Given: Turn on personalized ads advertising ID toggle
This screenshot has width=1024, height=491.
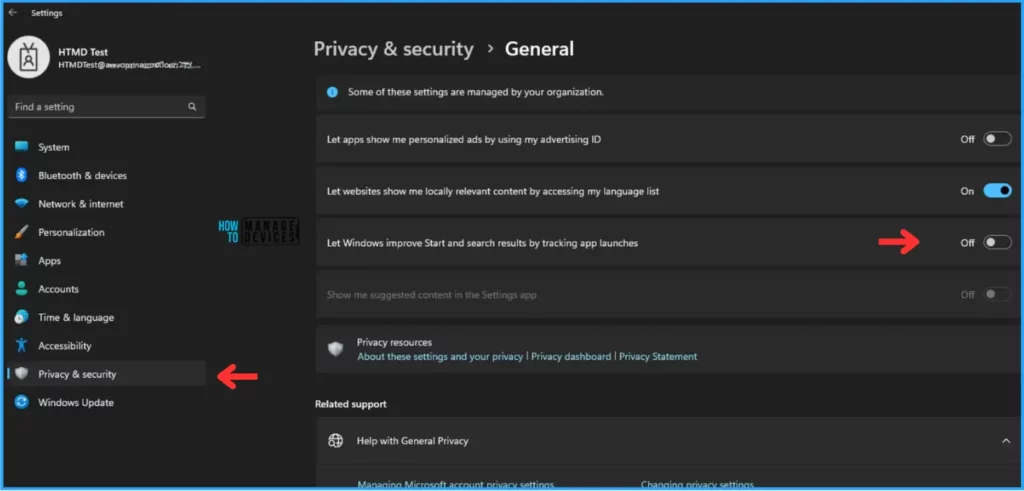Looking at the screenshot, I should point(997,139).
